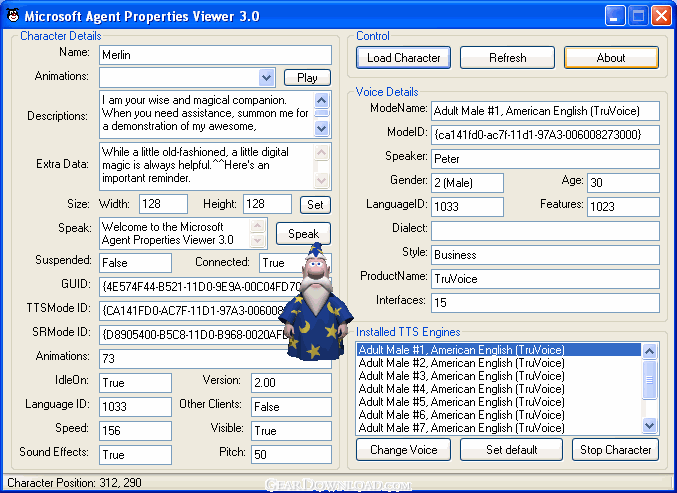Click the Height field

click(x=267, y=204)
